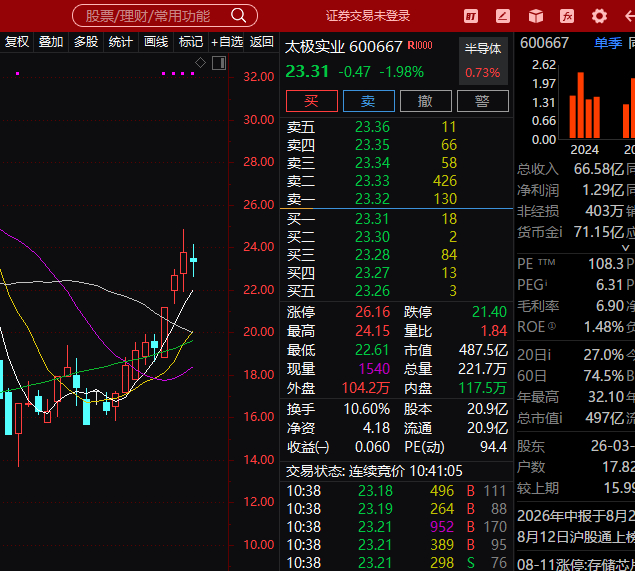Viewport: 635px width, 571px height.
Task: Click the 换手 value 10.60%
Action: coord(367,409)
